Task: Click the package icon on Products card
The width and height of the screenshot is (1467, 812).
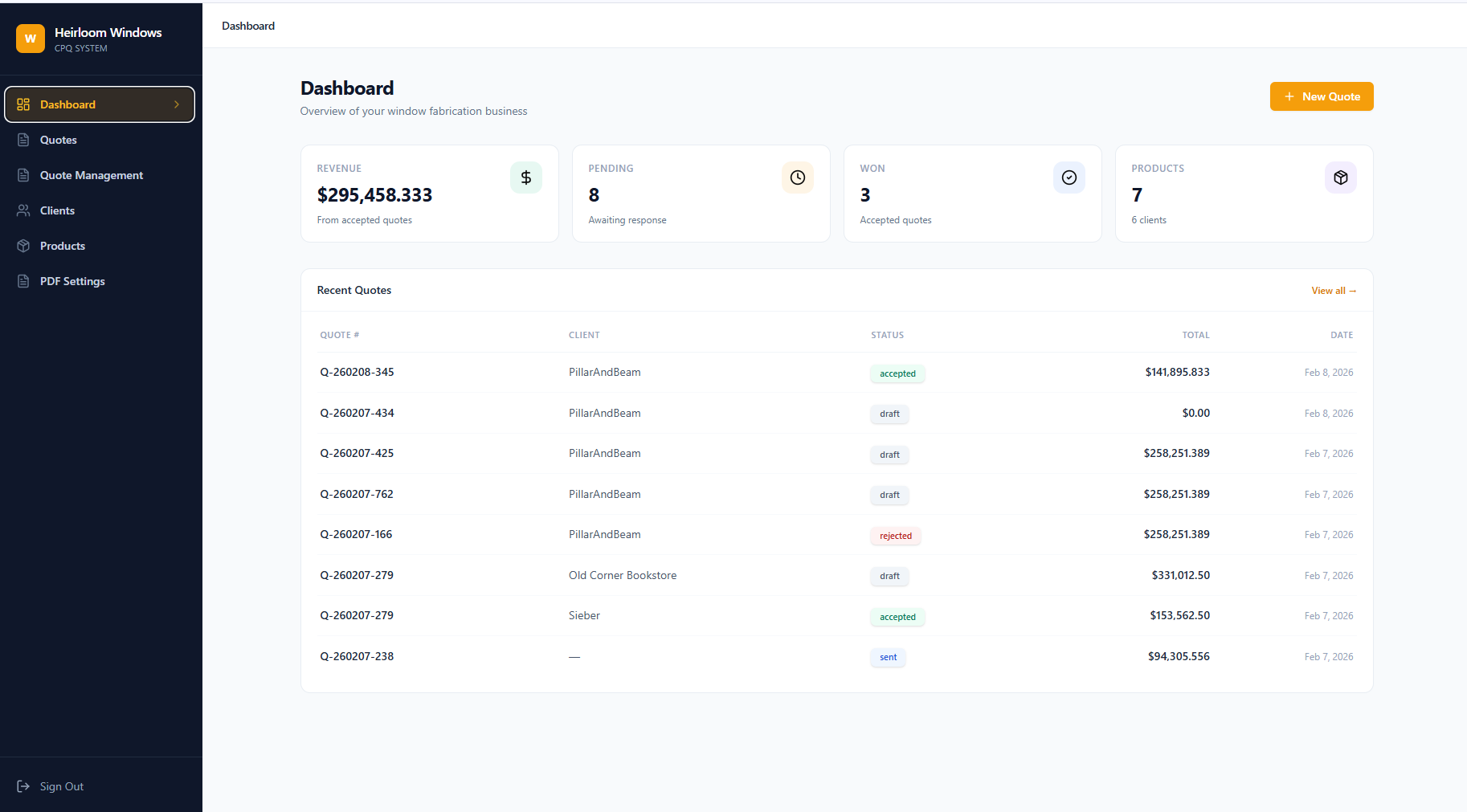Action: [1341, 177]
